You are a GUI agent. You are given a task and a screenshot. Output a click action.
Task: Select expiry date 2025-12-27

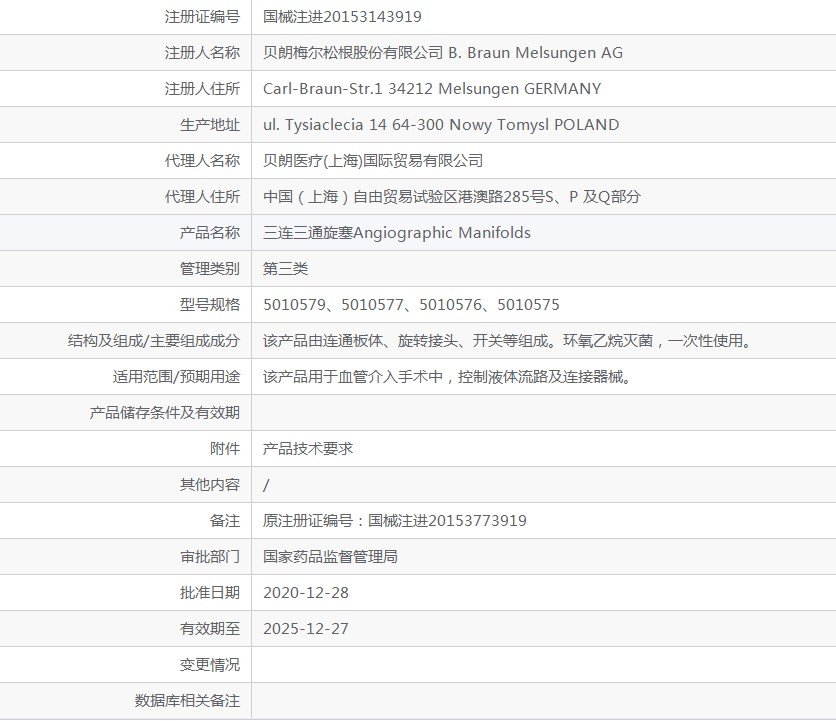tap(306, 628)
